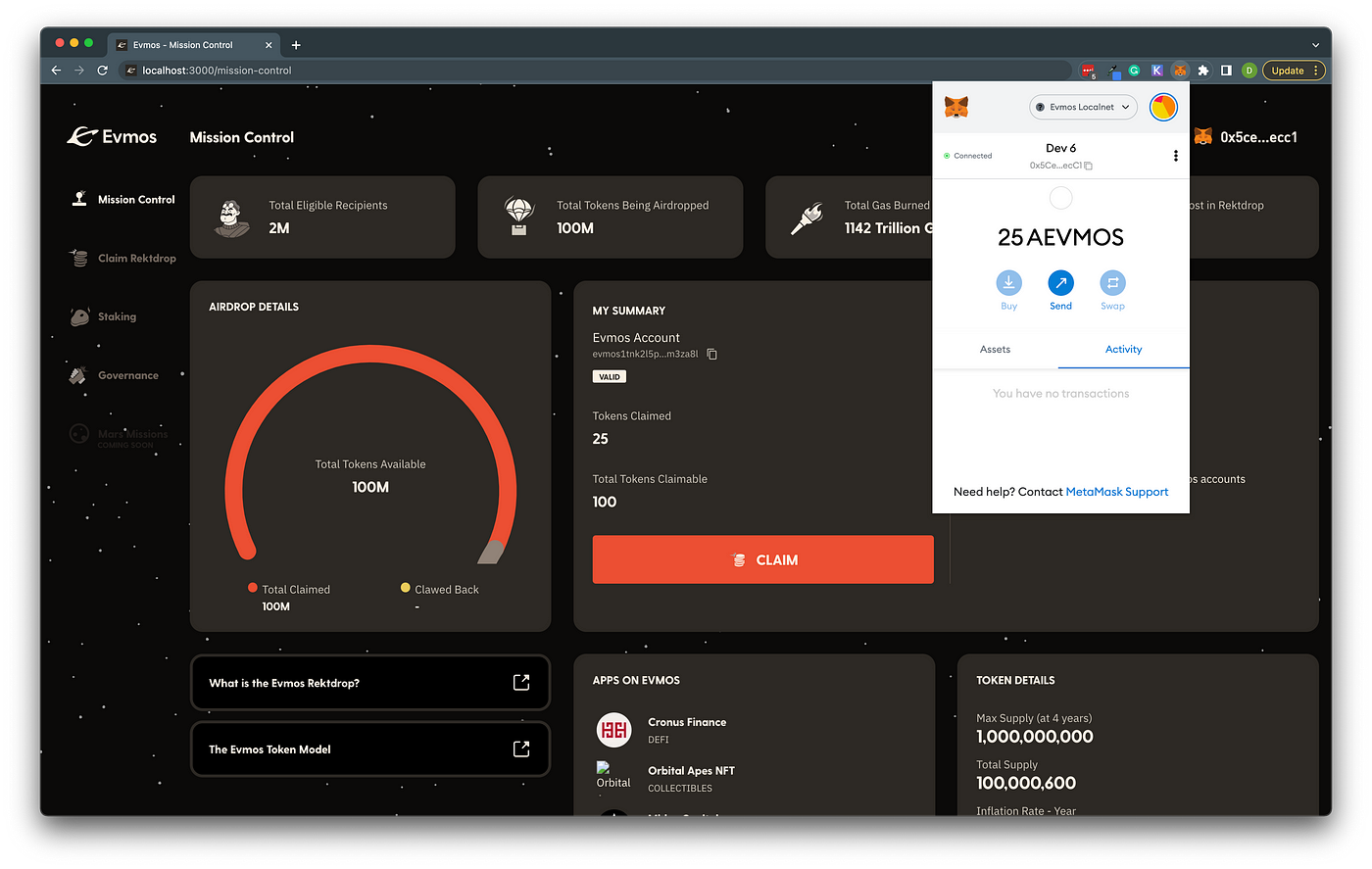Expand the Evmos Localnet network dropdown

[1083, 107]
